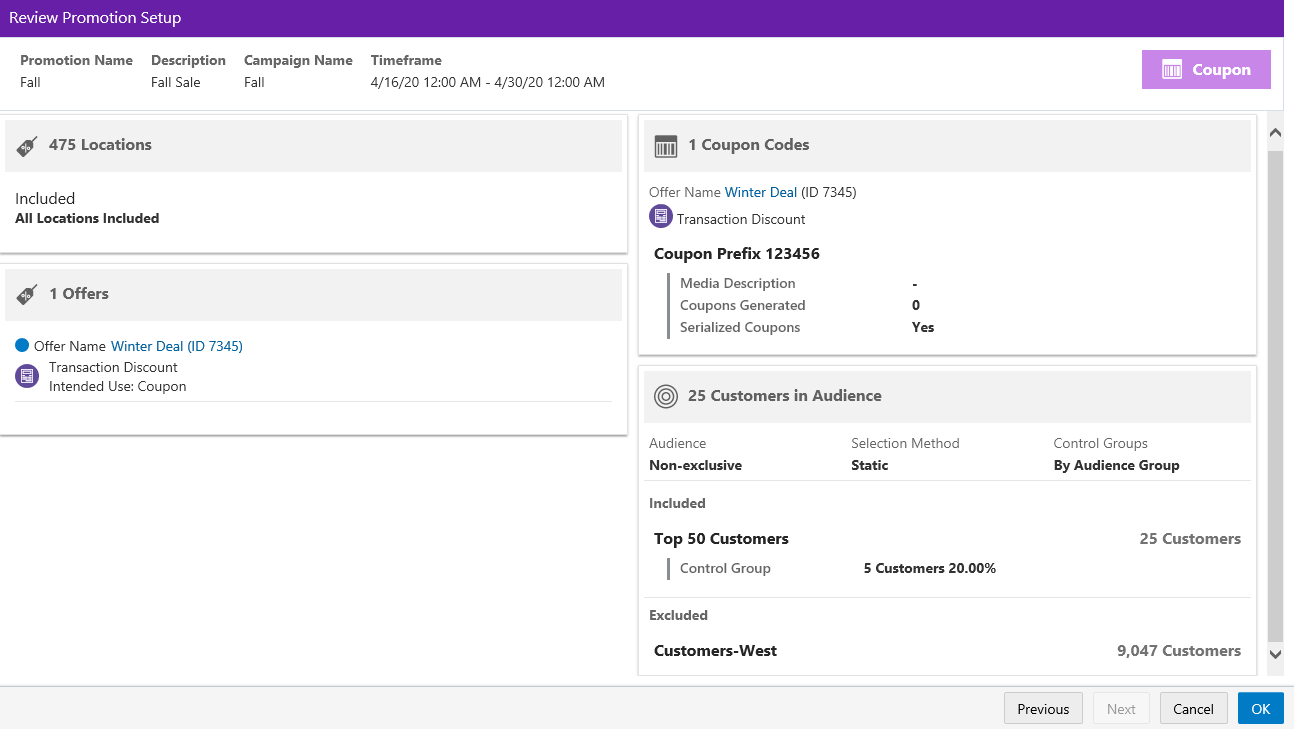Click the Excluded label in Audience panel
Image resolution: width=1294 pixels, height=730 pixels.
(x=678, y=615)
